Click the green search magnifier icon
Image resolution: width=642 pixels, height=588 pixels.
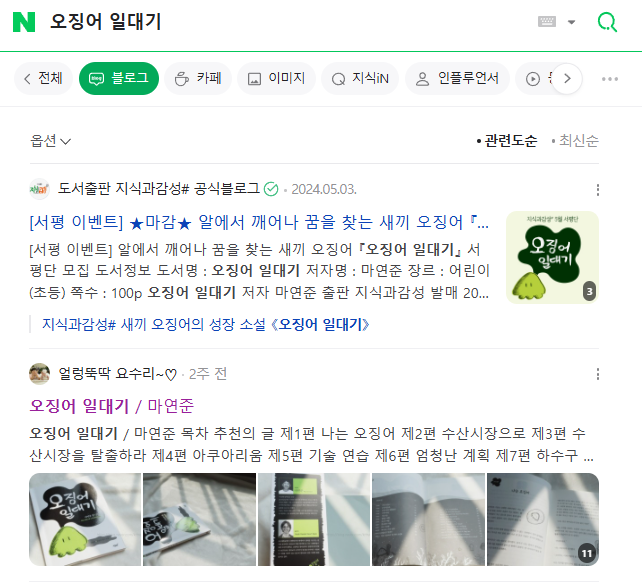(607, 22)
